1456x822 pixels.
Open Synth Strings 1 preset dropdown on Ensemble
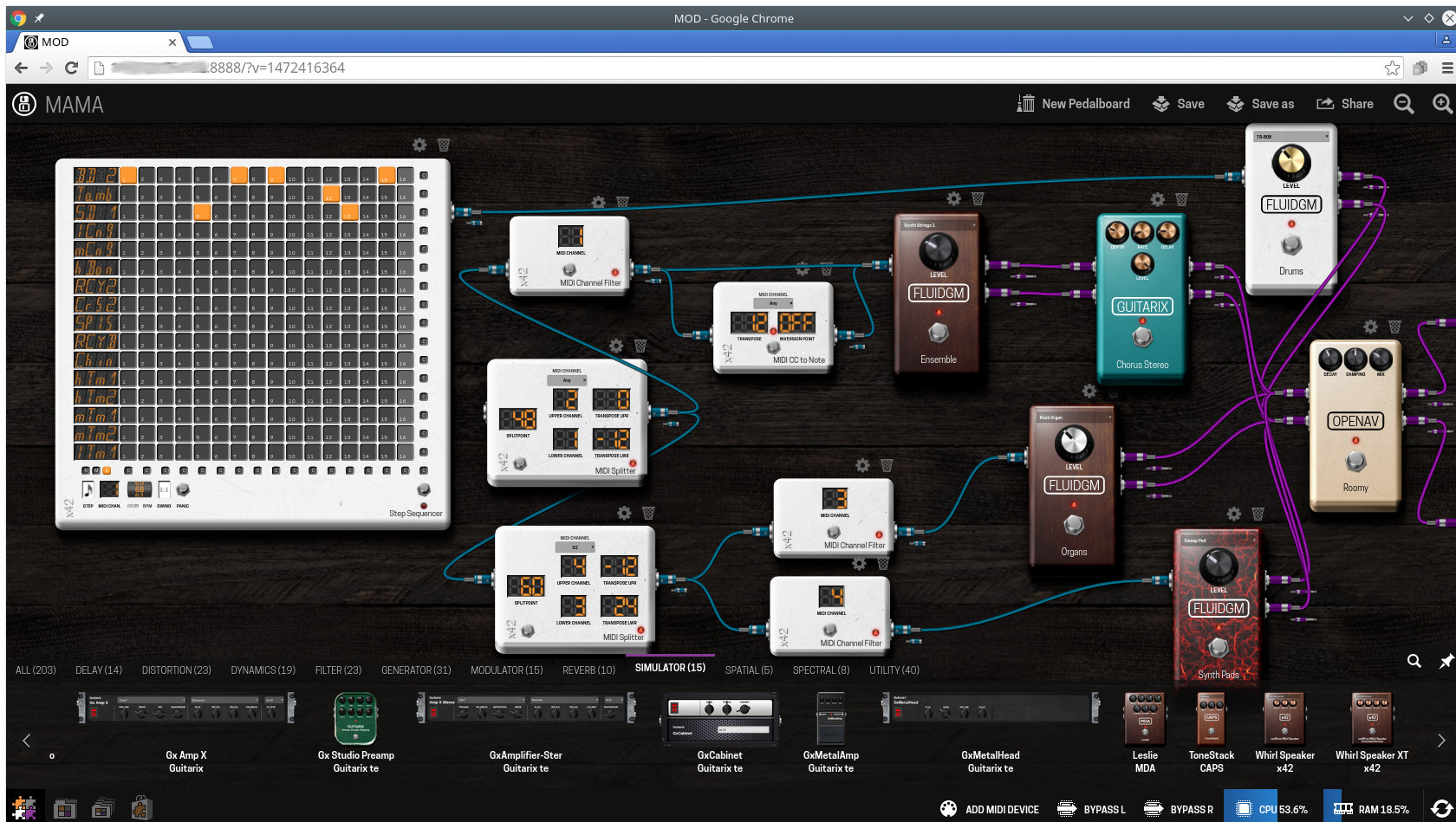click(939, 225)
